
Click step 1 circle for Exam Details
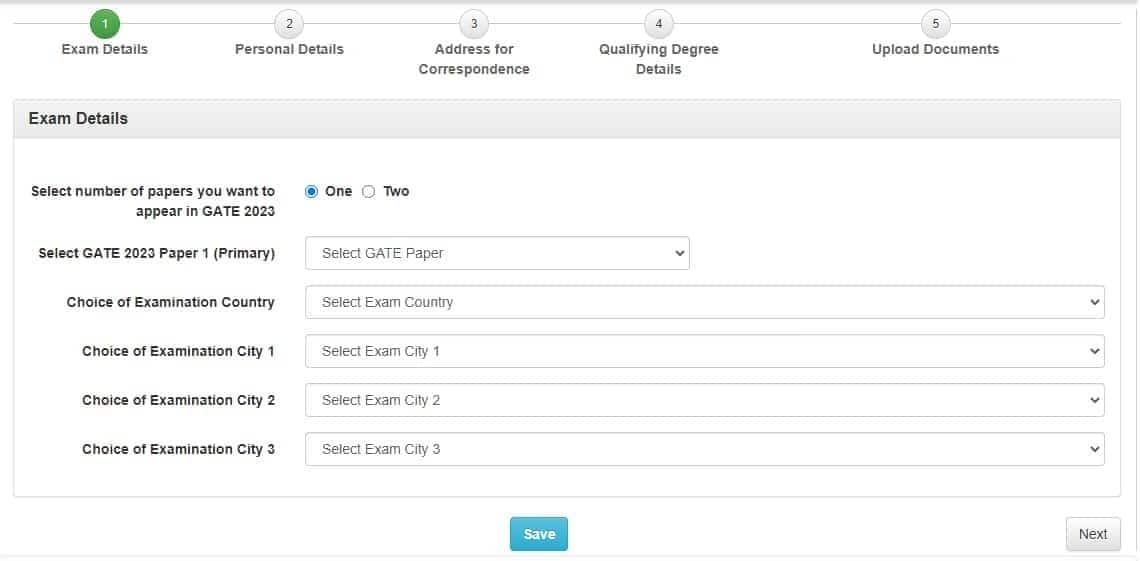105,24
